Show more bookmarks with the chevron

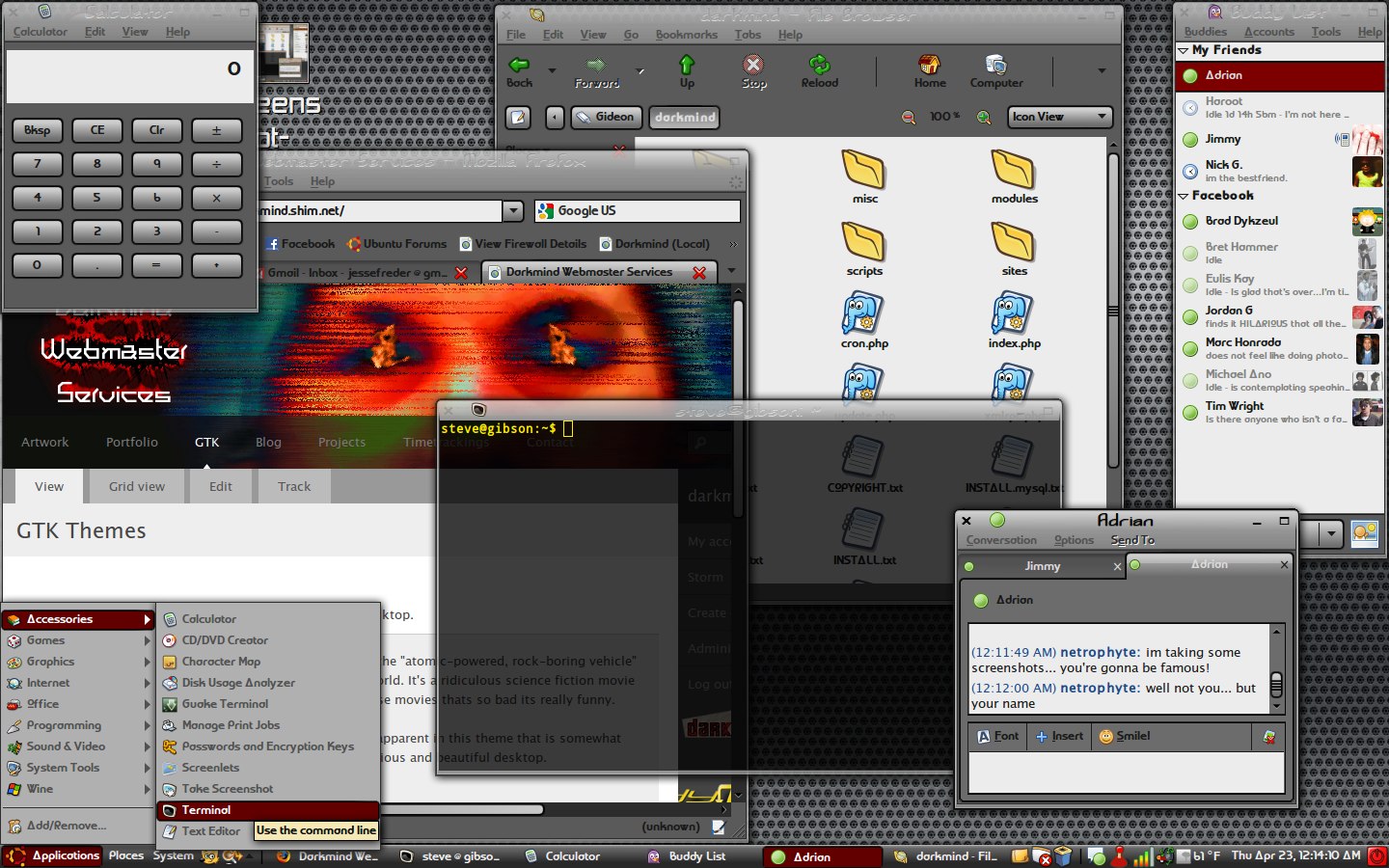pos(733,244)
